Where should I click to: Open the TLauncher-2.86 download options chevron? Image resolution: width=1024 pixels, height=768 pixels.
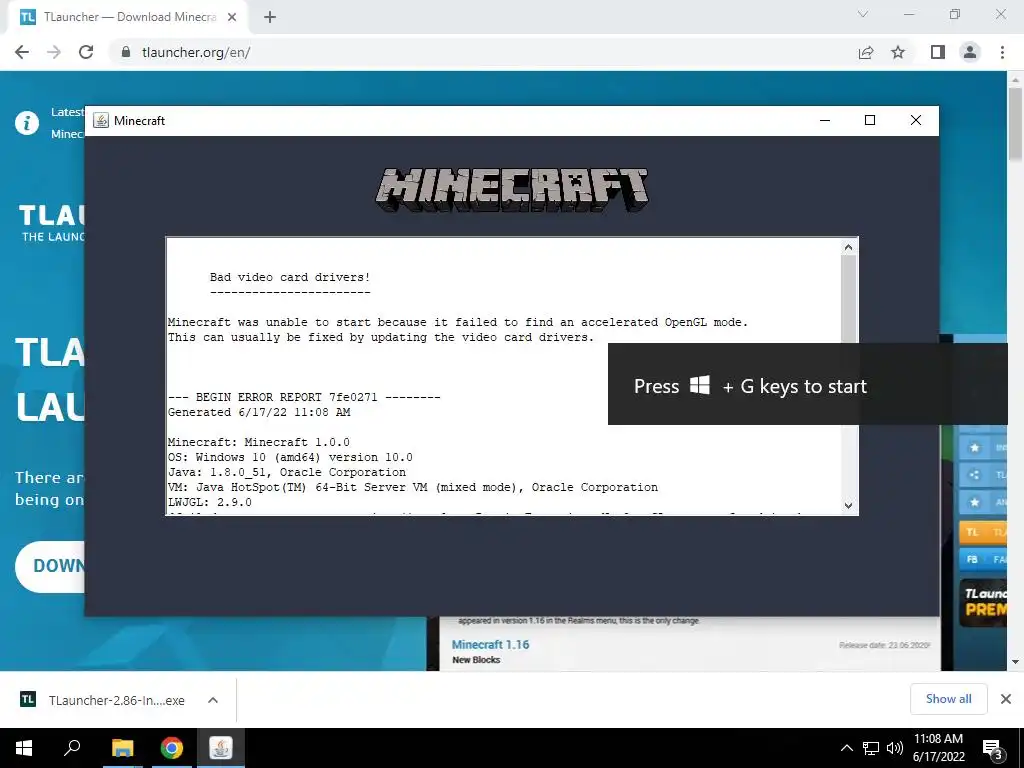213,700
